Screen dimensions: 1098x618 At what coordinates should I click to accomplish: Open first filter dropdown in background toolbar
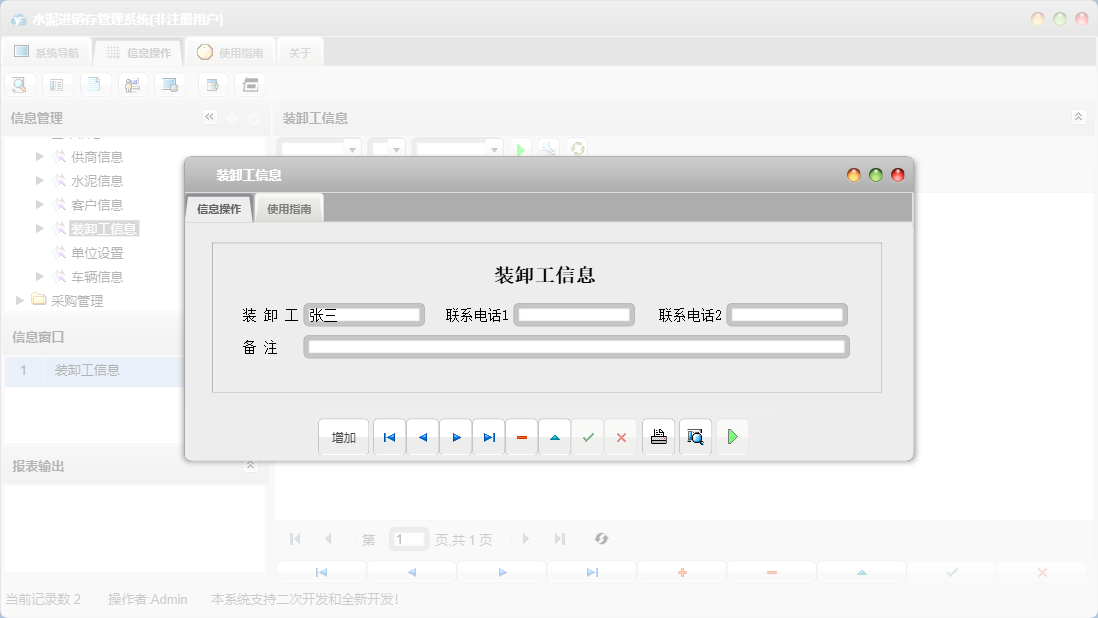(352, 148)
